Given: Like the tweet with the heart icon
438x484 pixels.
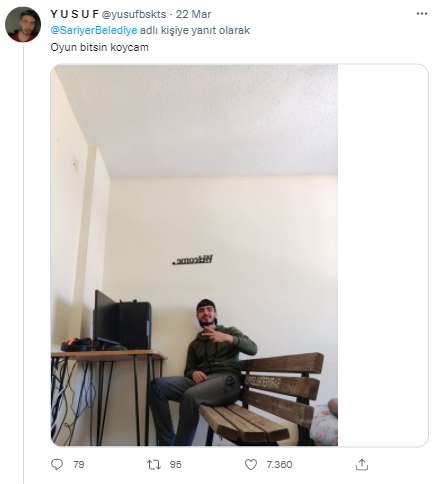Looking at the screenshot, I should (251, 464).
